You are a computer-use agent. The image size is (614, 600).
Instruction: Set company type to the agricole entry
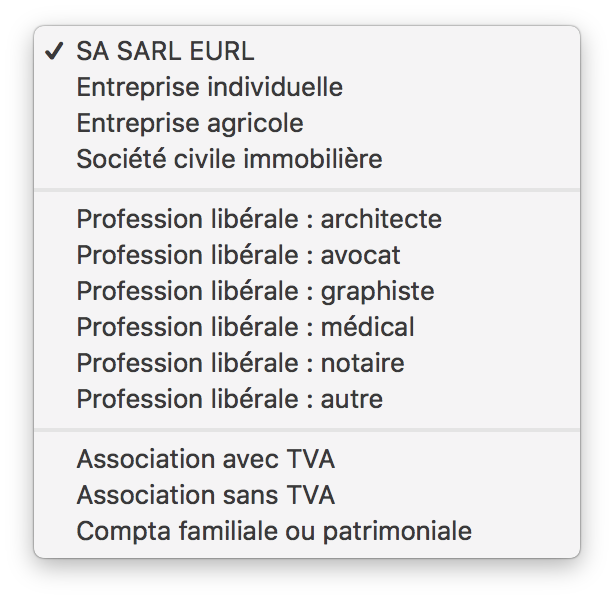coord(307,123)
